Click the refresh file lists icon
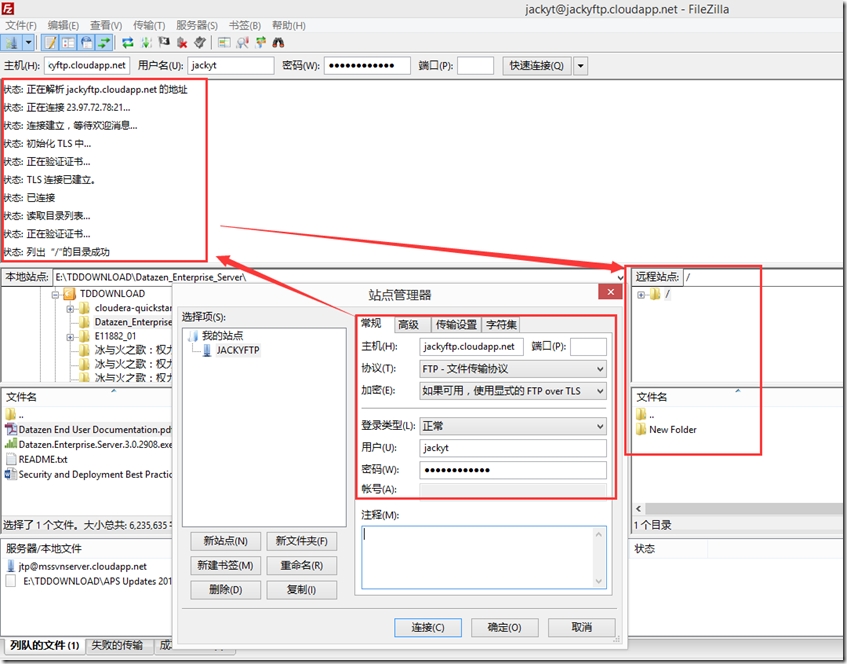The height and width of the screenshot is (664, 847). [127, 43]
